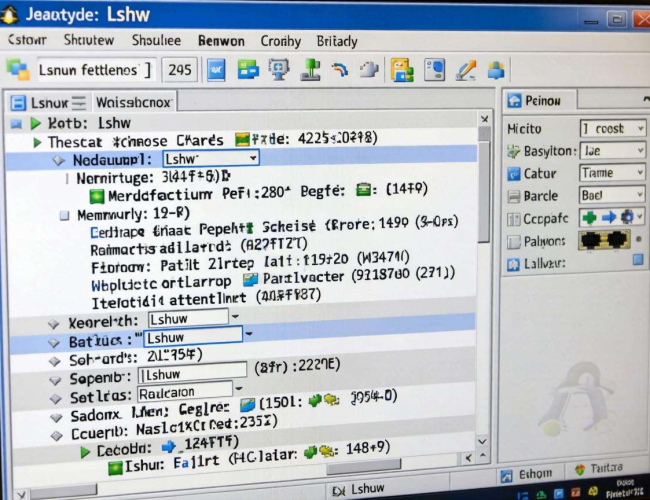Click the stacked windows toolbar icon
This screenshot has width=650, height=500.
pos(18,69)
